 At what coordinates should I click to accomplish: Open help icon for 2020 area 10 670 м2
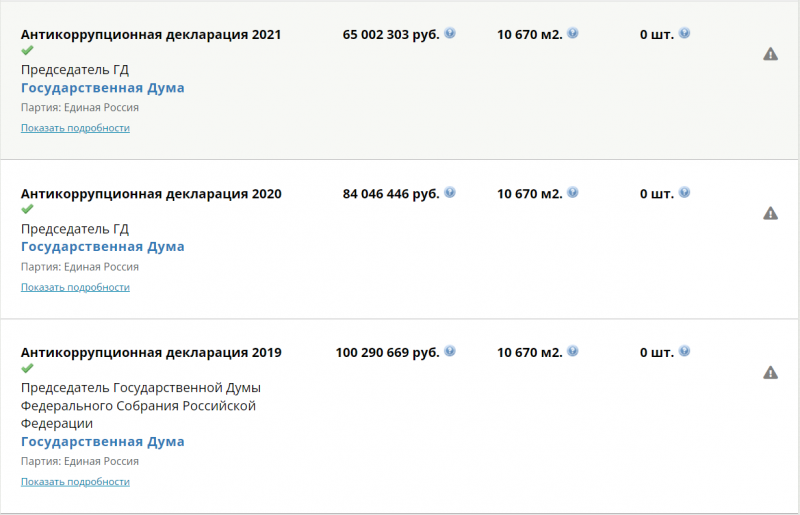click(x=572, y=192)
